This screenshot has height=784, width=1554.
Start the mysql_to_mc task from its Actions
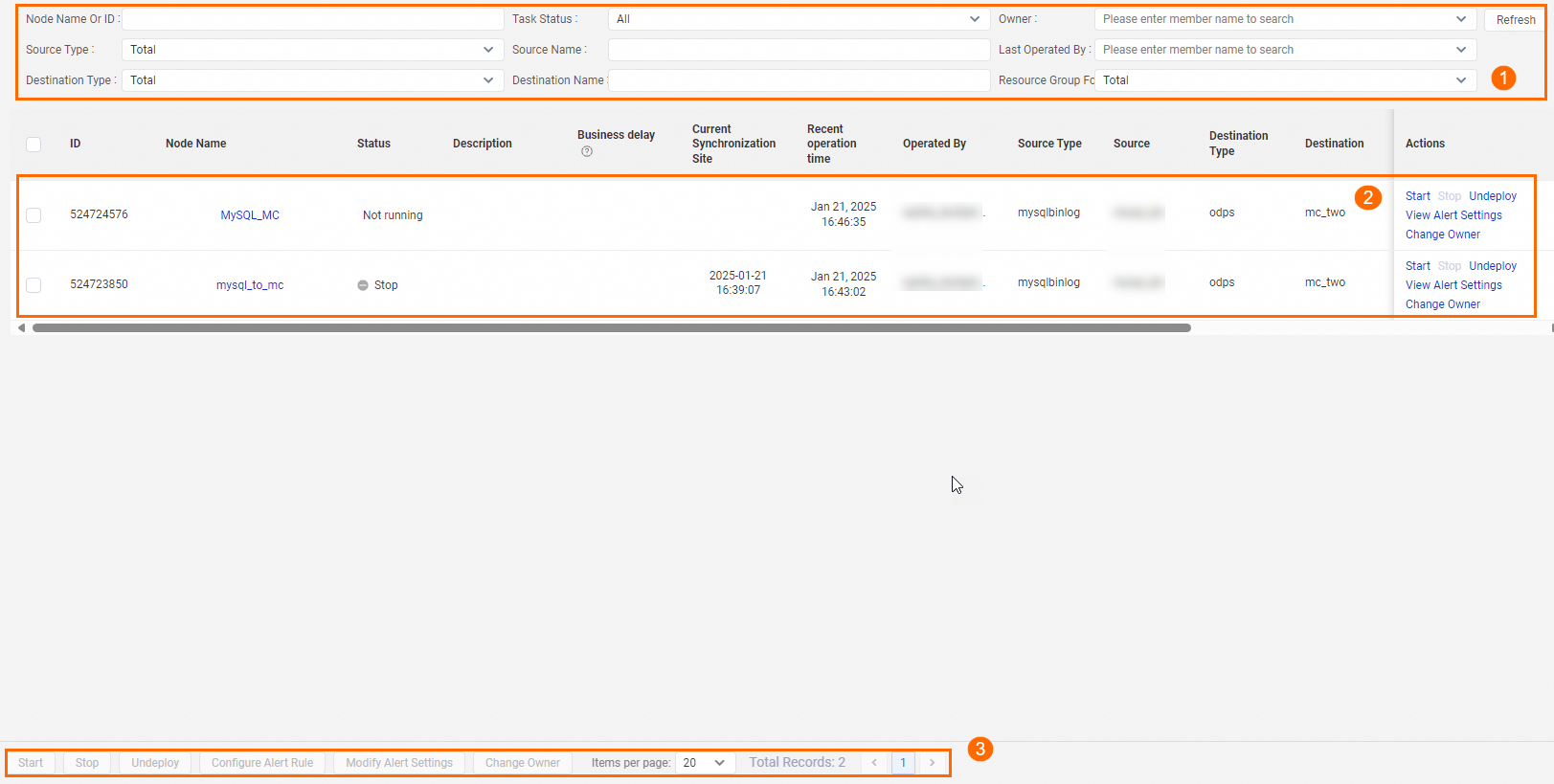1418,266
